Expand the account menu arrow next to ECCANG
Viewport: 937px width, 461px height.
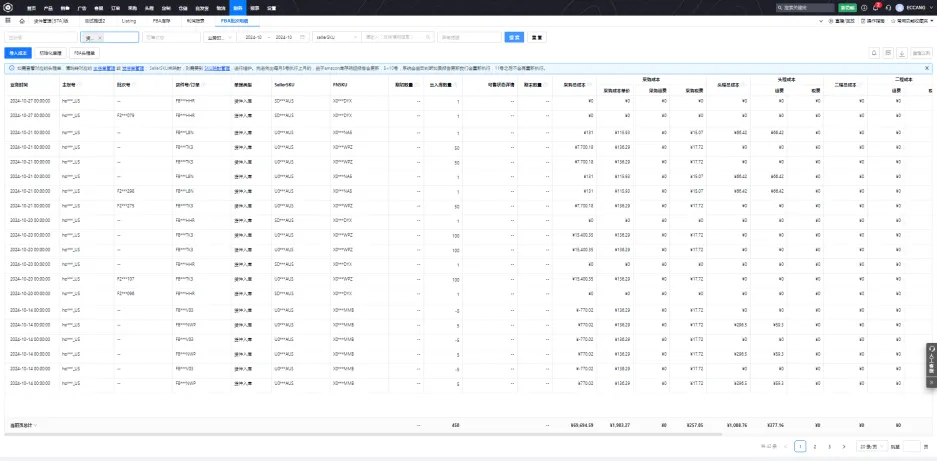click(932, 8)
